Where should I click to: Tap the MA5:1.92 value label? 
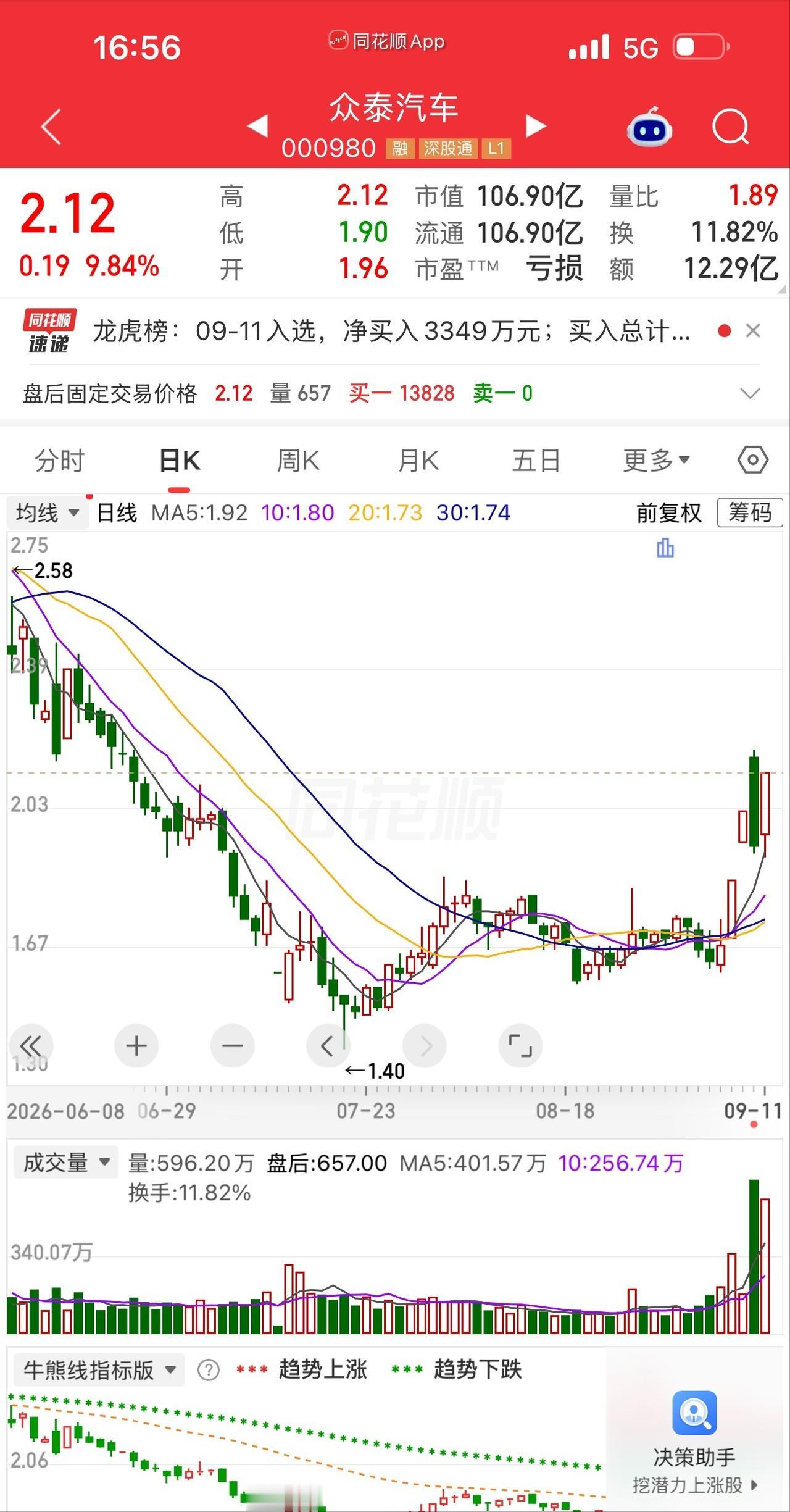pos(199,512)
